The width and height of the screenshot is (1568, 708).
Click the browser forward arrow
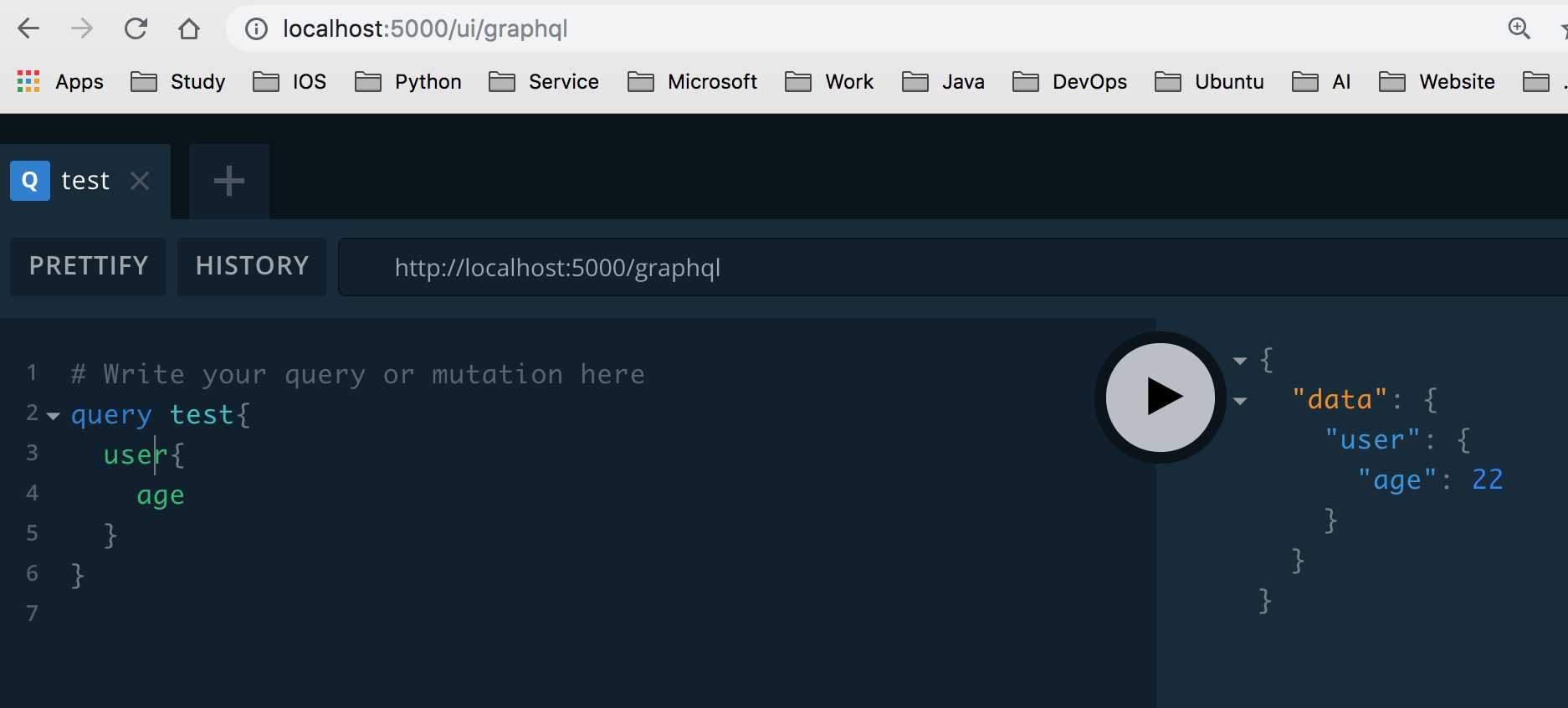pos(82,28)
